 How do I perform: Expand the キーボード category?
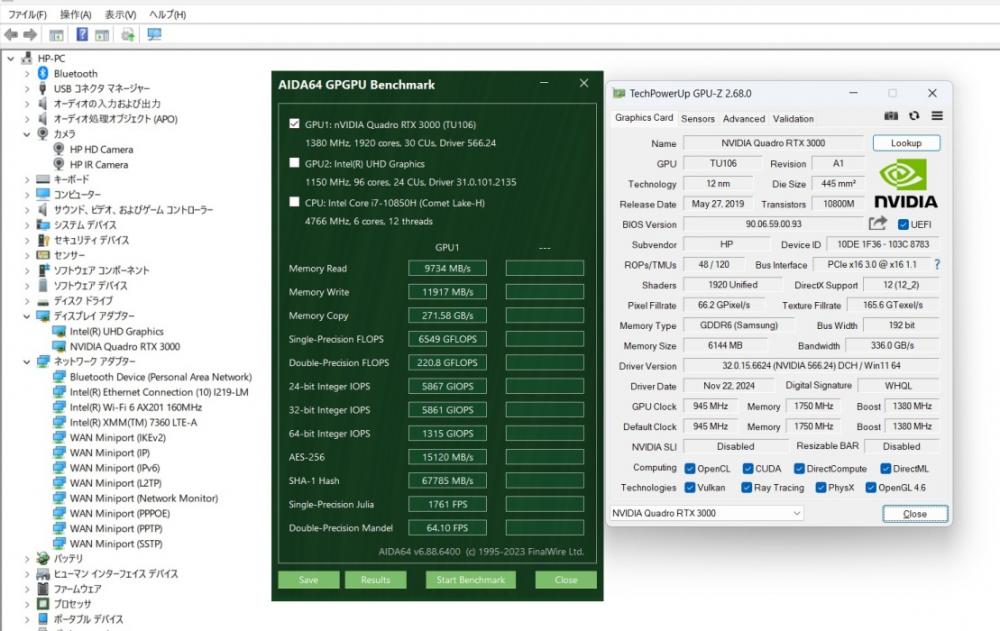tap(27, 180)
